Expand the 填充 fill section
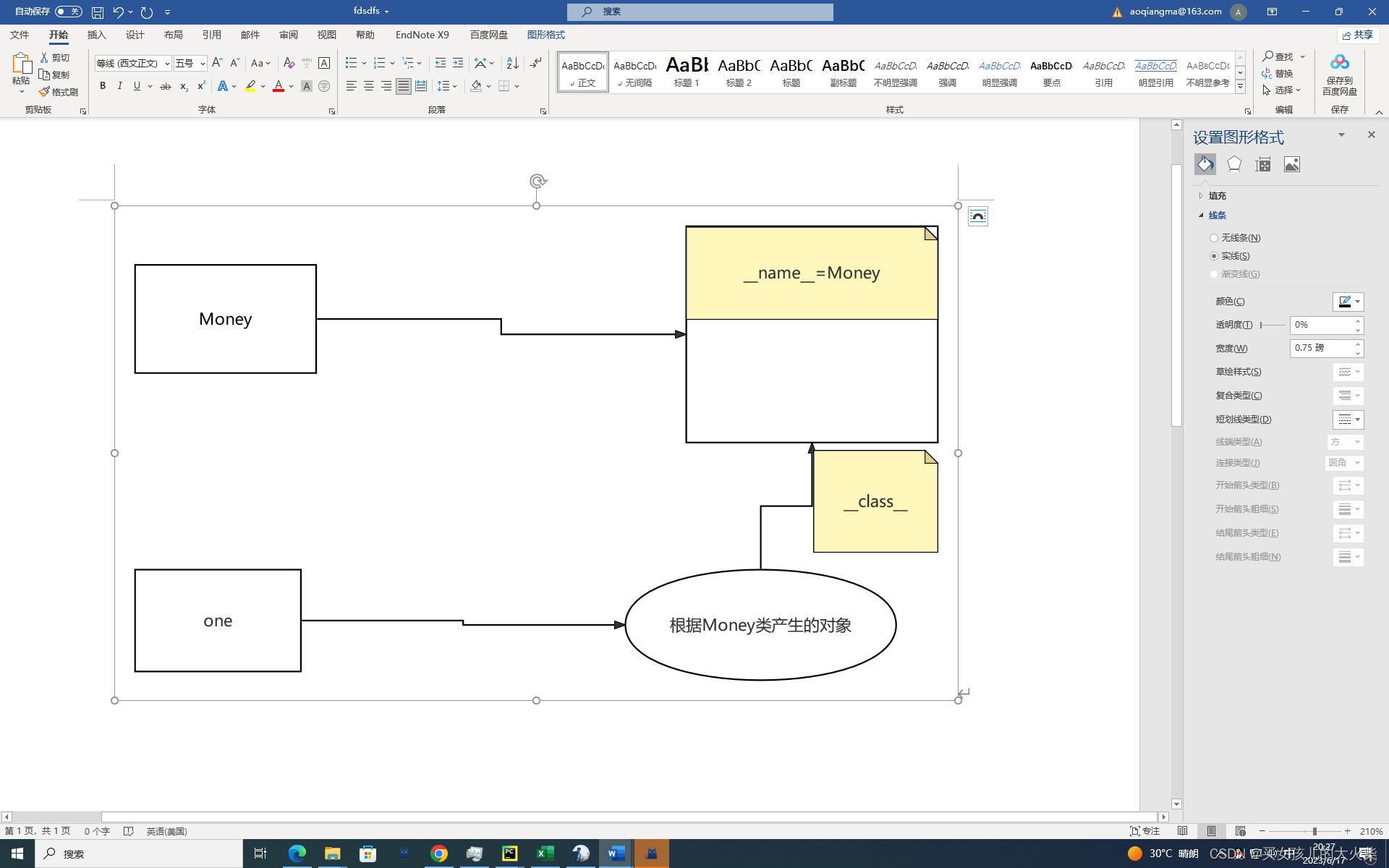 (1217, 196)
